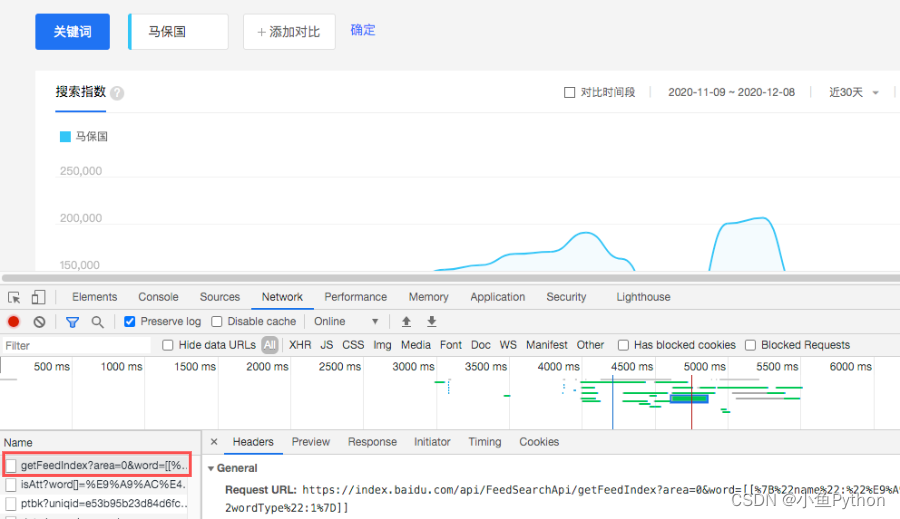Click the Name column header

tap(100, 442)
